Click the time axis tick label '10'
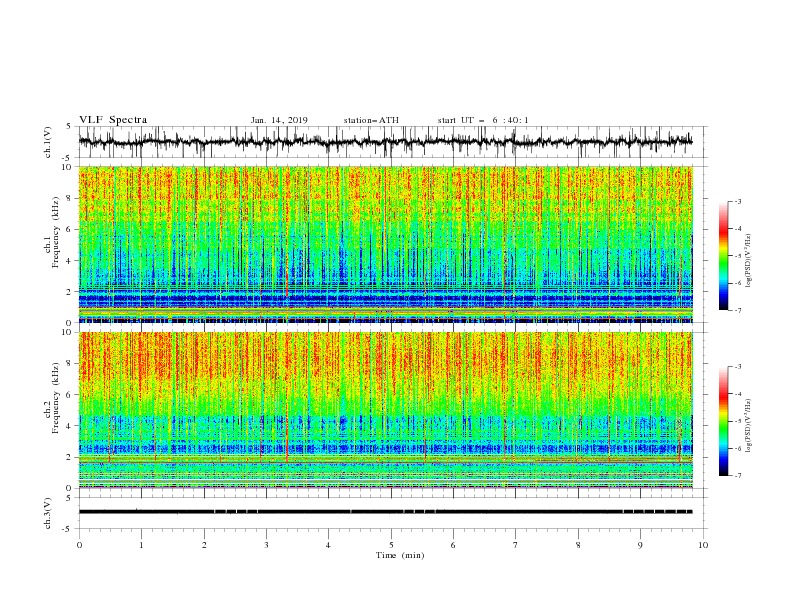 click(703, 545)
